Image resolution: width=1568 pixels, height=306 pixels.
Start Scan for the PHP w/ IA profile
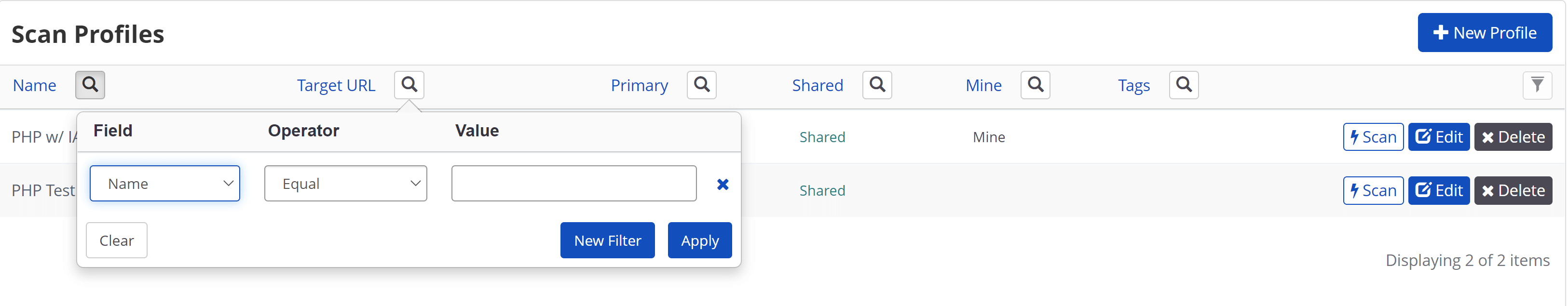[x=1374, y=137]
